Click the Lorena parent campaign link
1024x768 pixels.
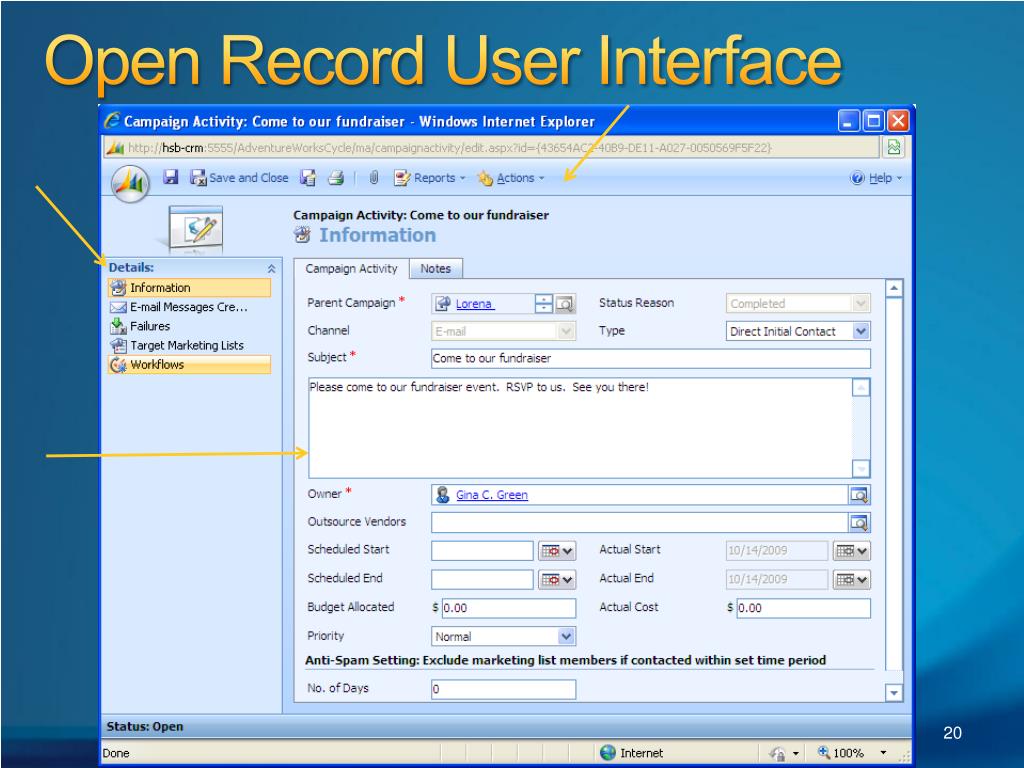[x=474, y=304]
